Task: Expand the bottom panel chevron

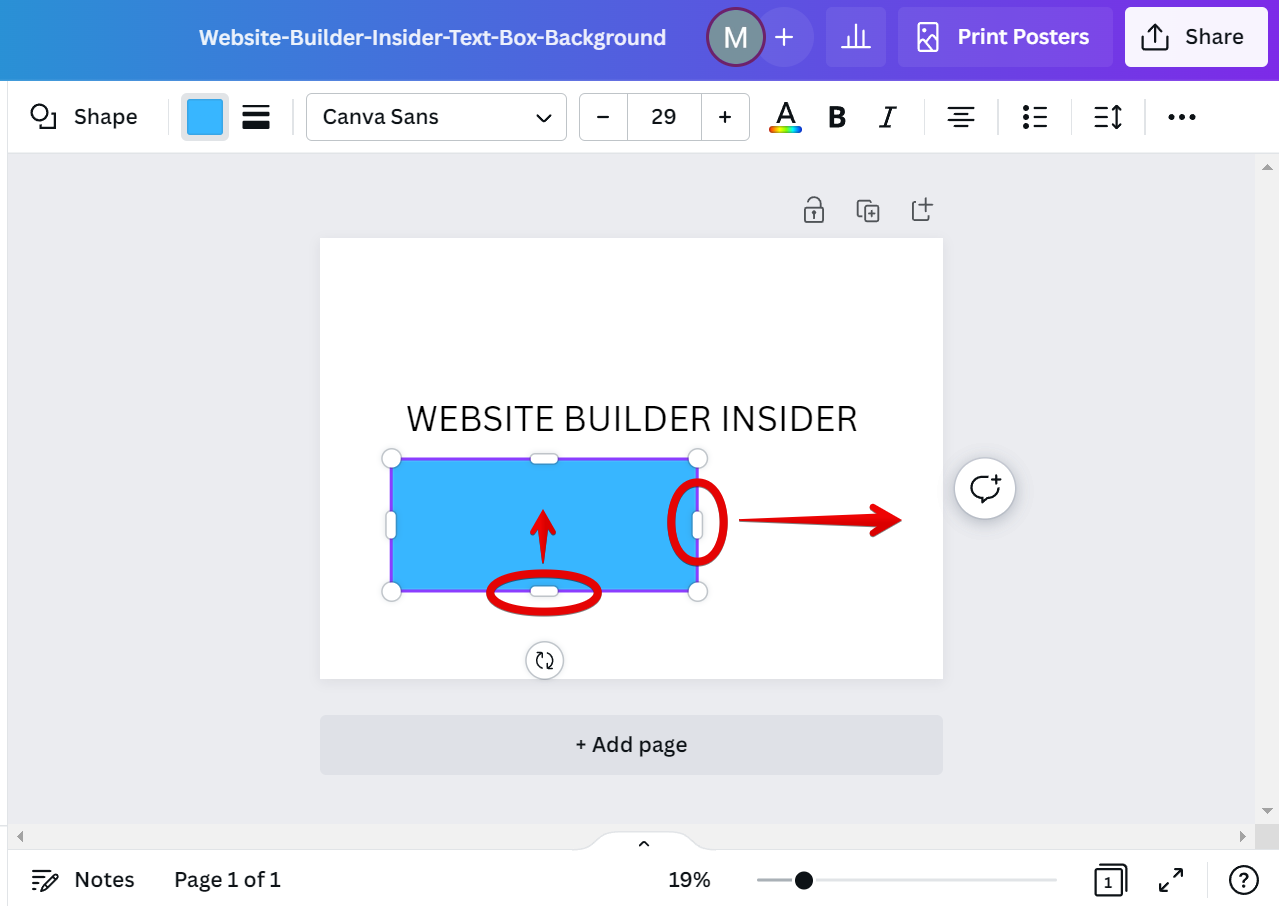Action: click(x=643, y=842)
